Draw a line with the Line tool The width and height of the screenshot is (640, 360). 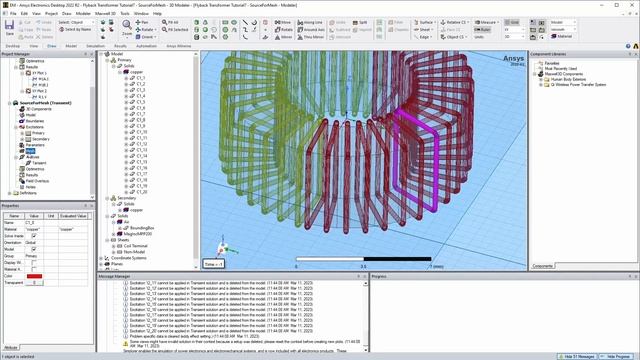245,22
